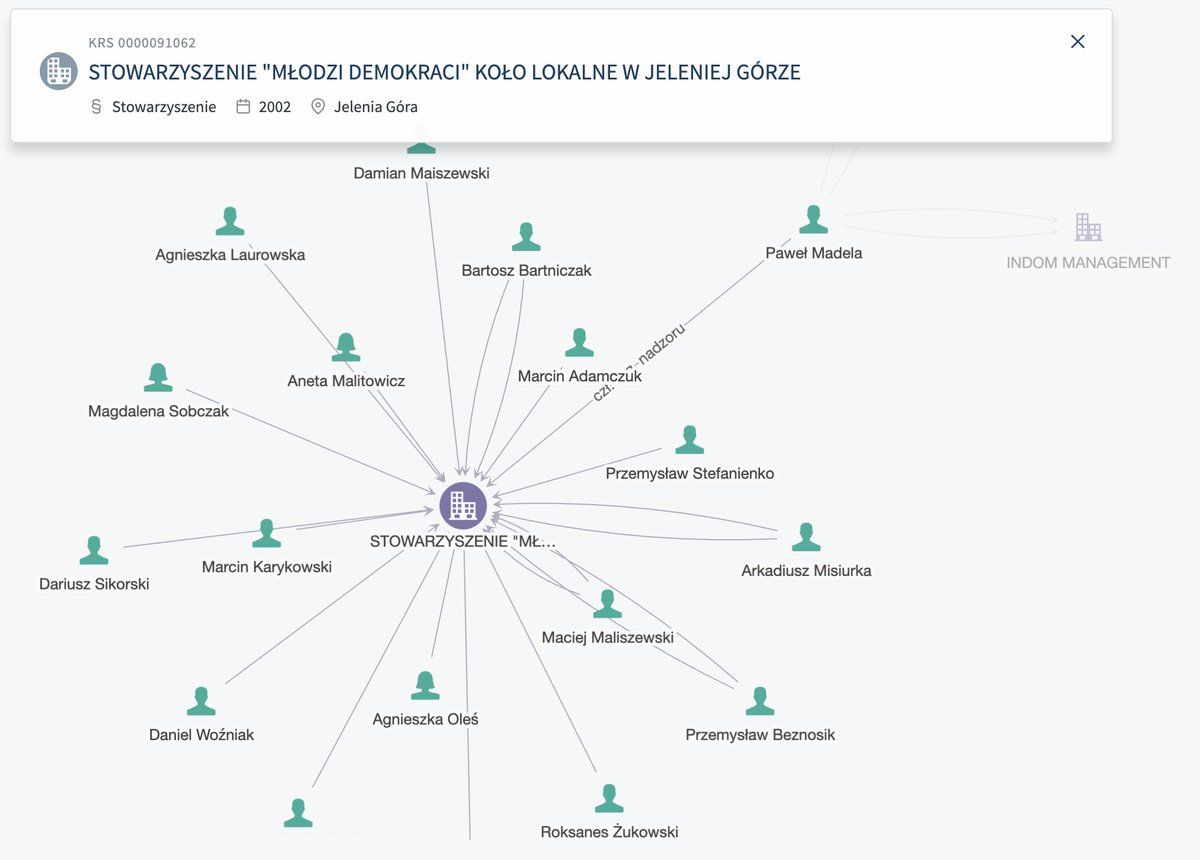Select the Marcin Adamczuk person icon
The image size is (1200, 860).
[579, 343]
